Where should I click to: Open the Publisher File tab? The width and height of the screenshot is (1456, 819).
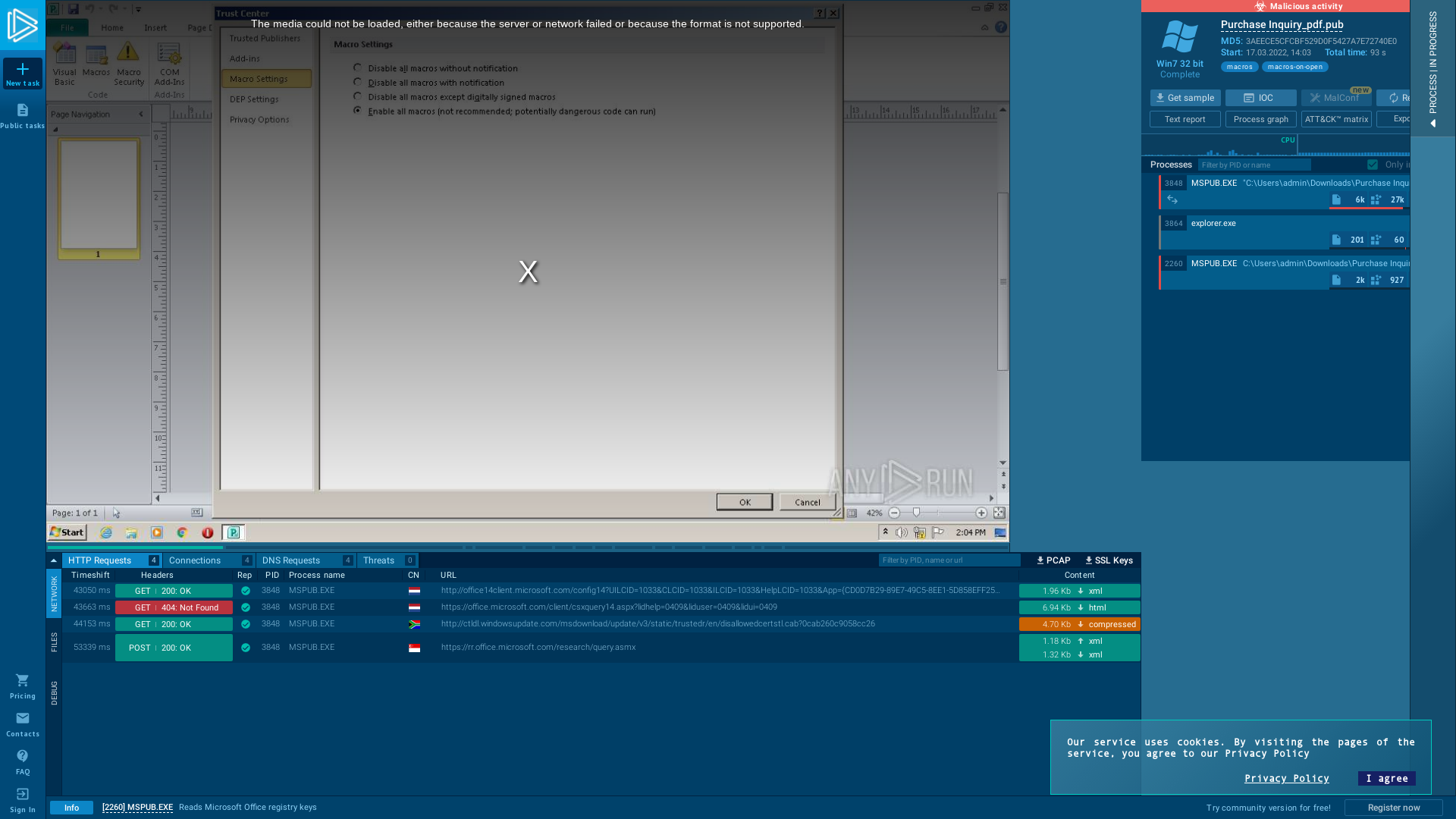pos(67,27)
